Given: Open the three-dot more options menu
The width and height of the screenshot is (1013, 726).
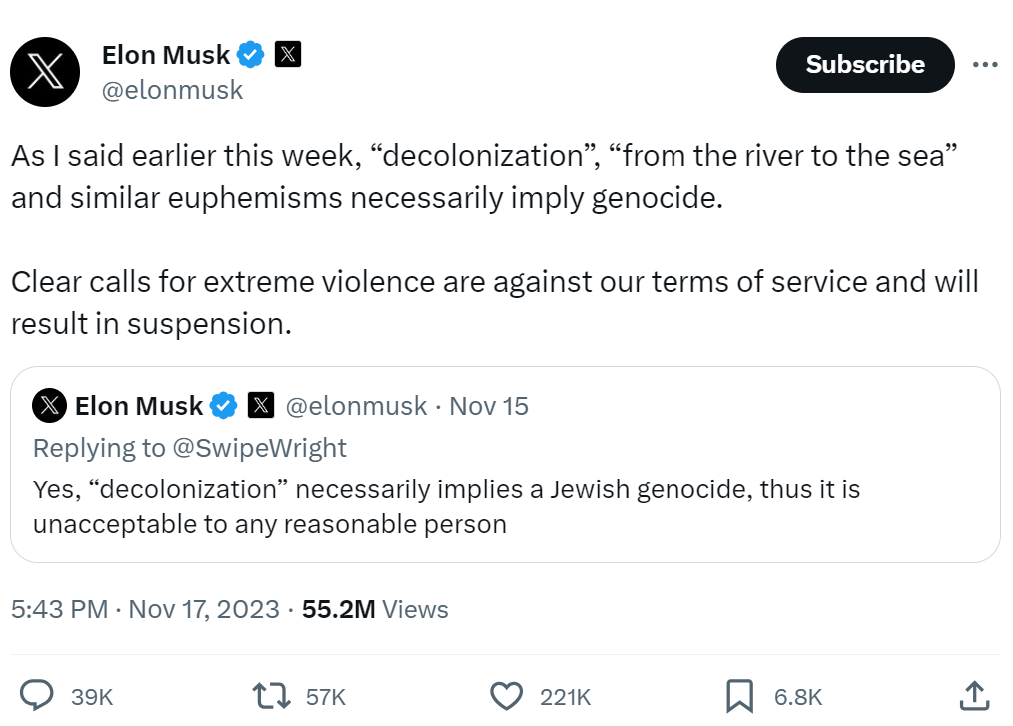Looking at the screenshot, I should coord(985,65).
